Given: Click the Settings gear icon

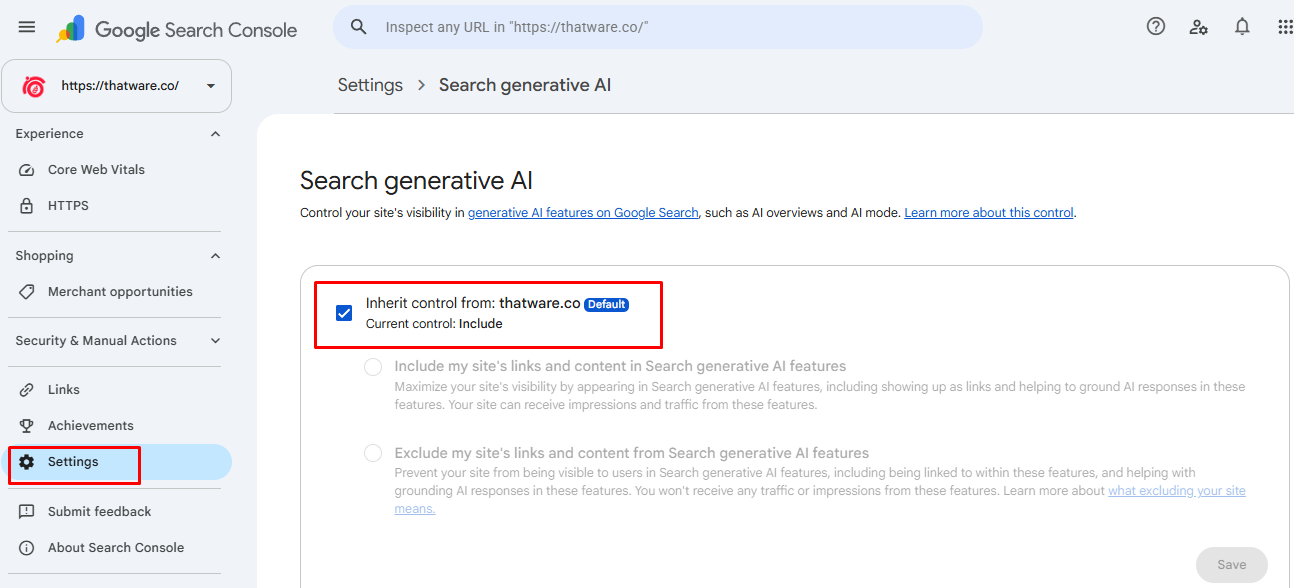Looking at the screenshot, I should click(x=27, y=462).
